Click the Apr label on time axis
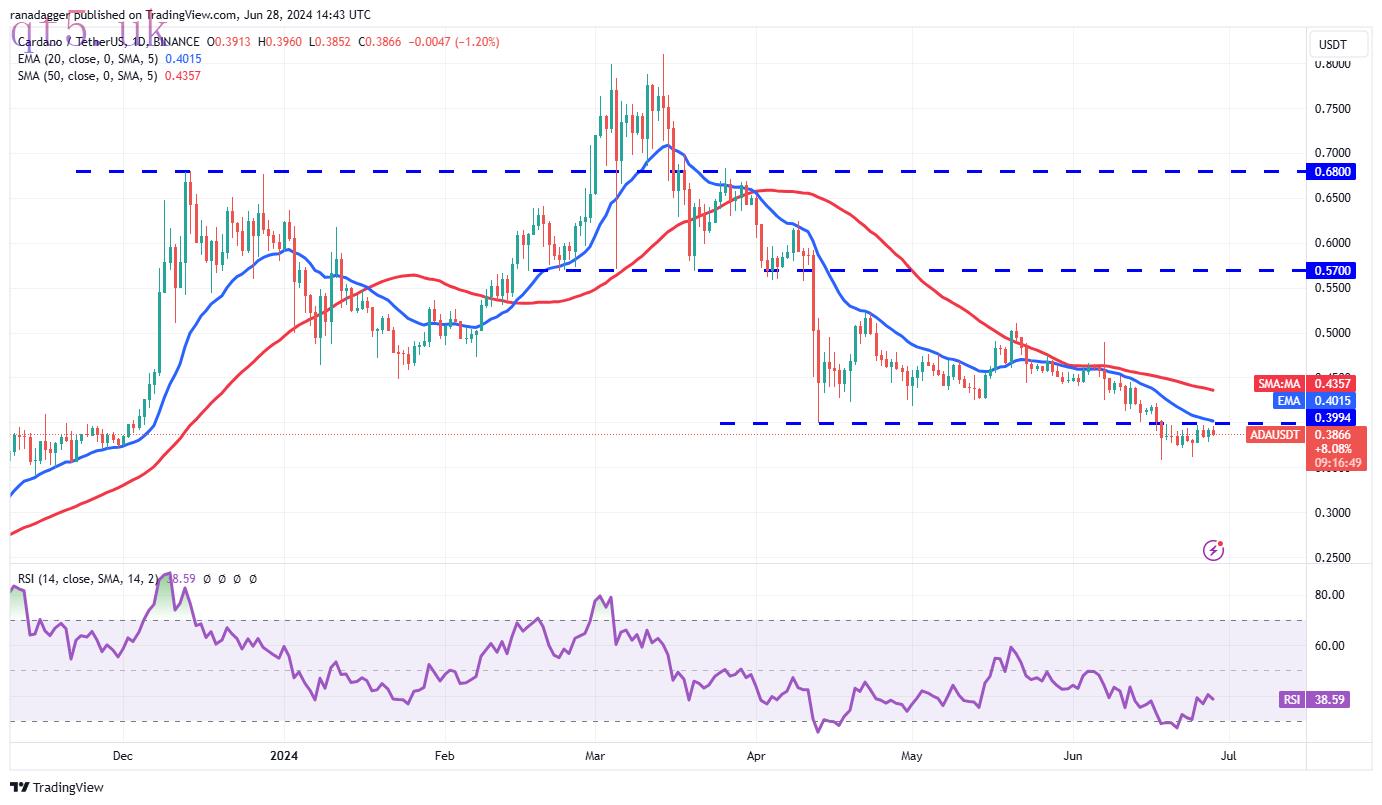 (756, 755)
